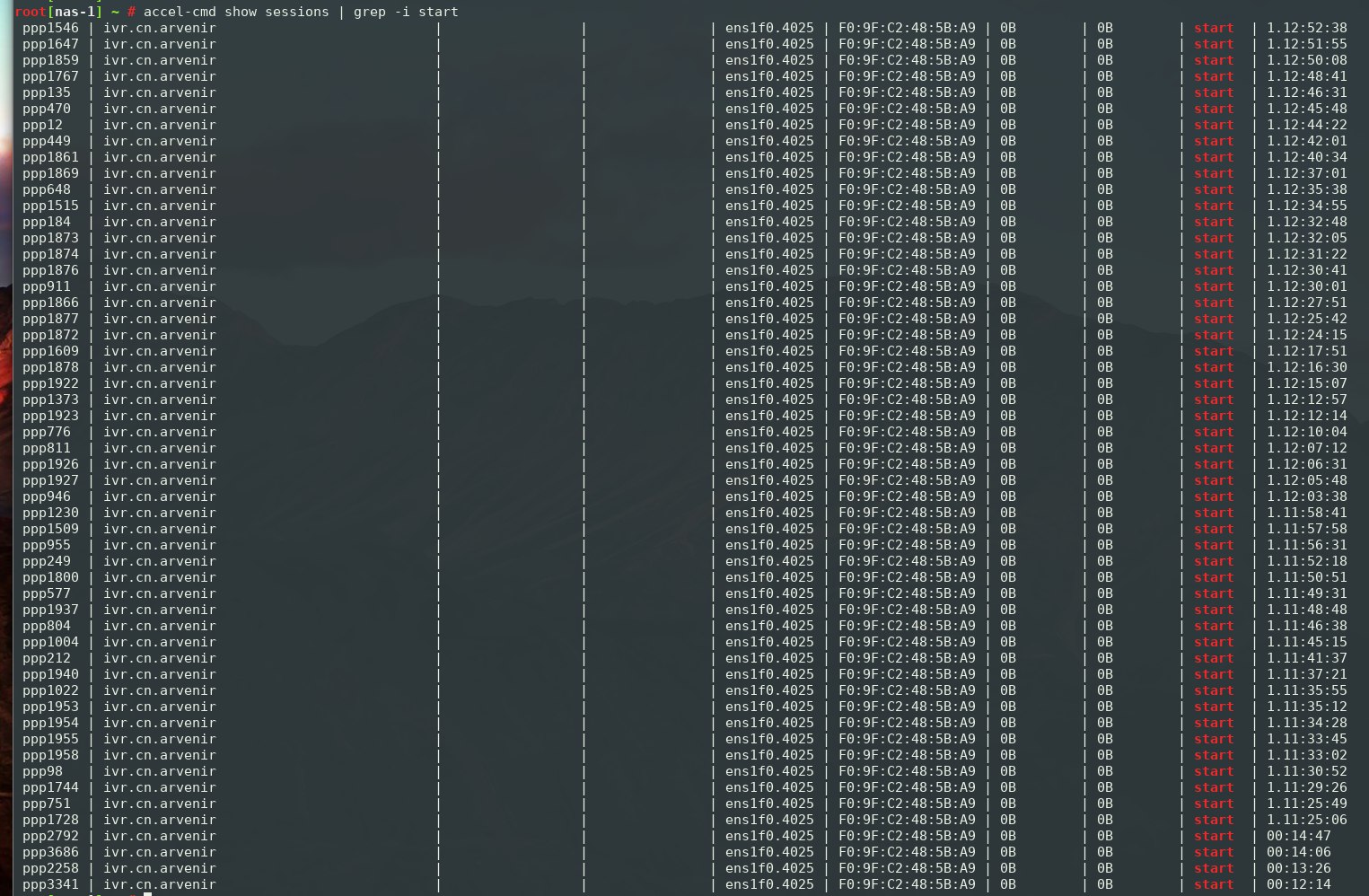Select interface name ppp1866
Viewport: 1369px width, 896px height.
(x=51, y=303)
